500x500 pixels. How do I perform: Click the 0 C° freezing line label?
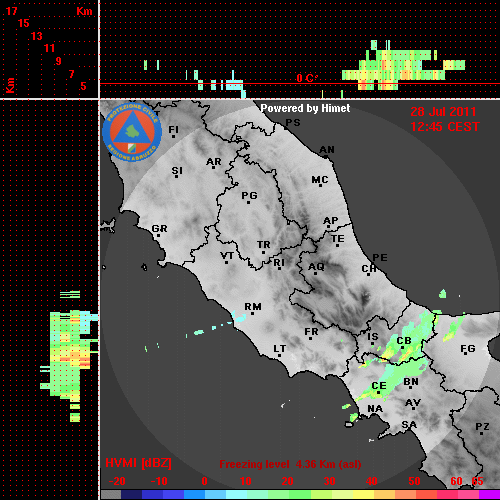pos(307,78)
